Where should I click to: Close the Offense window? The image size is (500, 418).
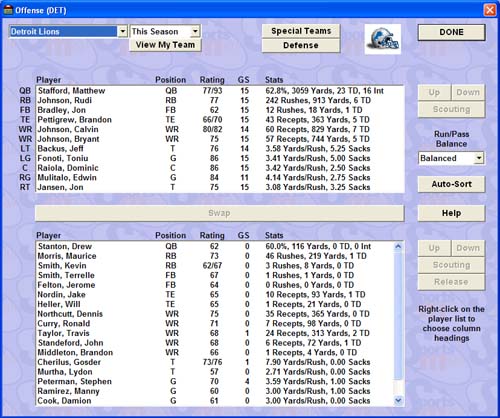coord(490,10)
